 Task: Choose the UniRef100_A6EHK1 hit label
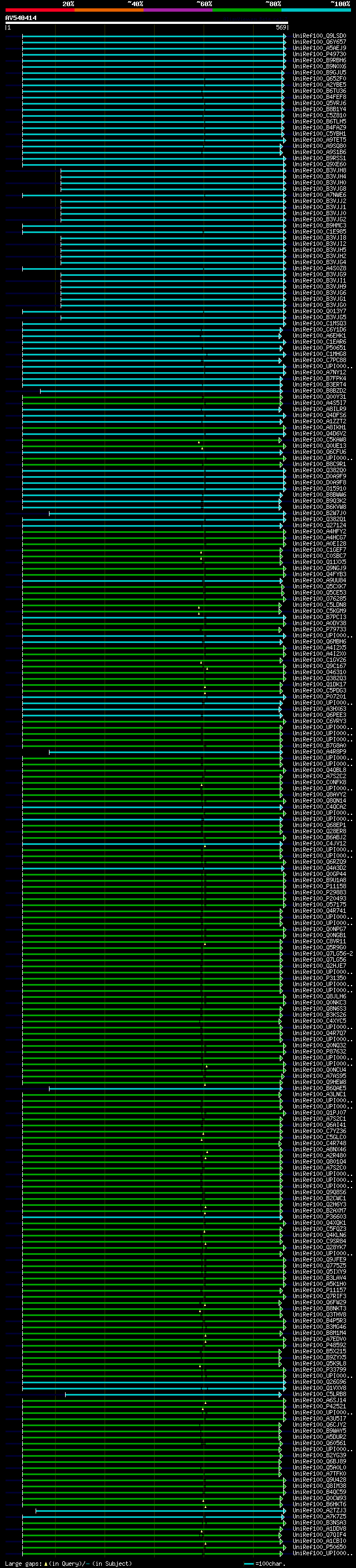coord(319,335)
